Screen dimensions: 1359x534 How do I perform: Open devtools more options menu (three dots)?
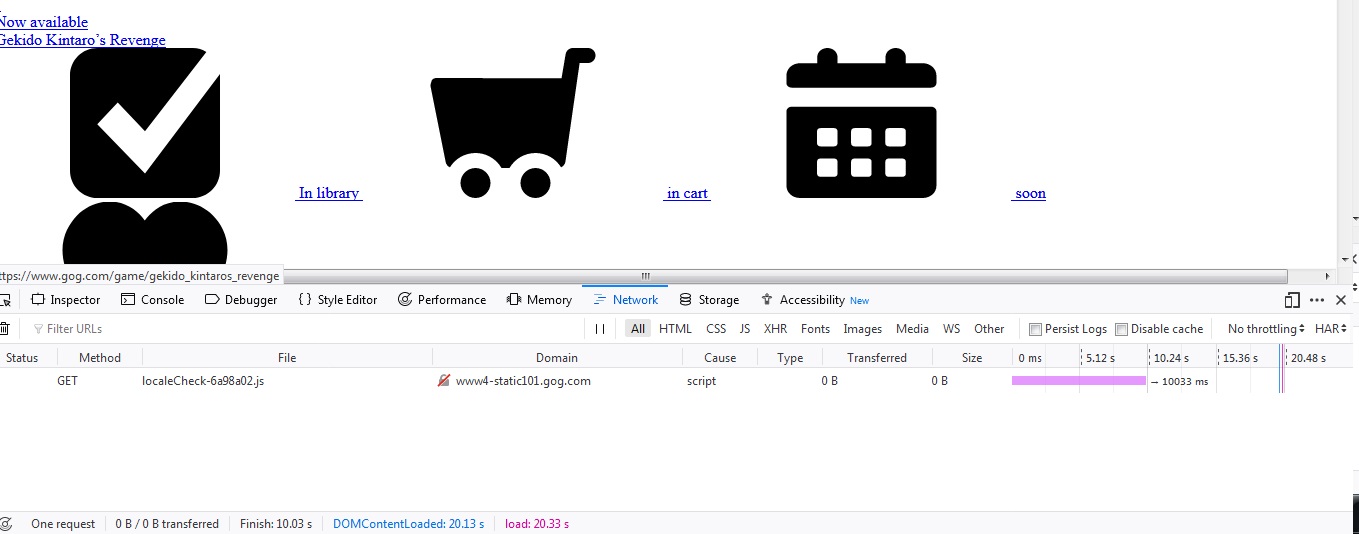(x=1317, y=300)
